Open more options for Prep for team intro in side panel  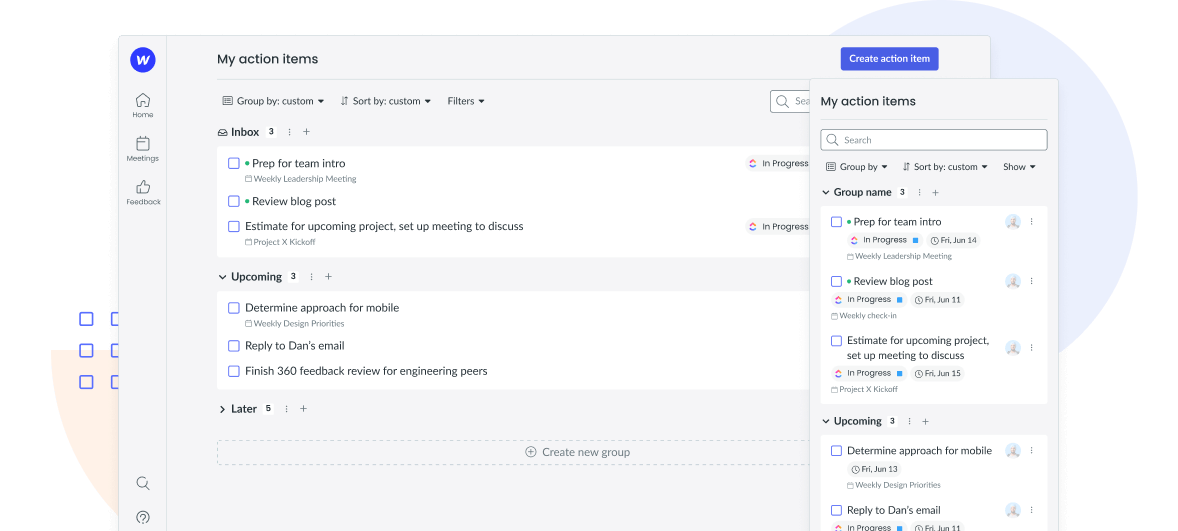coord(1032,222)
